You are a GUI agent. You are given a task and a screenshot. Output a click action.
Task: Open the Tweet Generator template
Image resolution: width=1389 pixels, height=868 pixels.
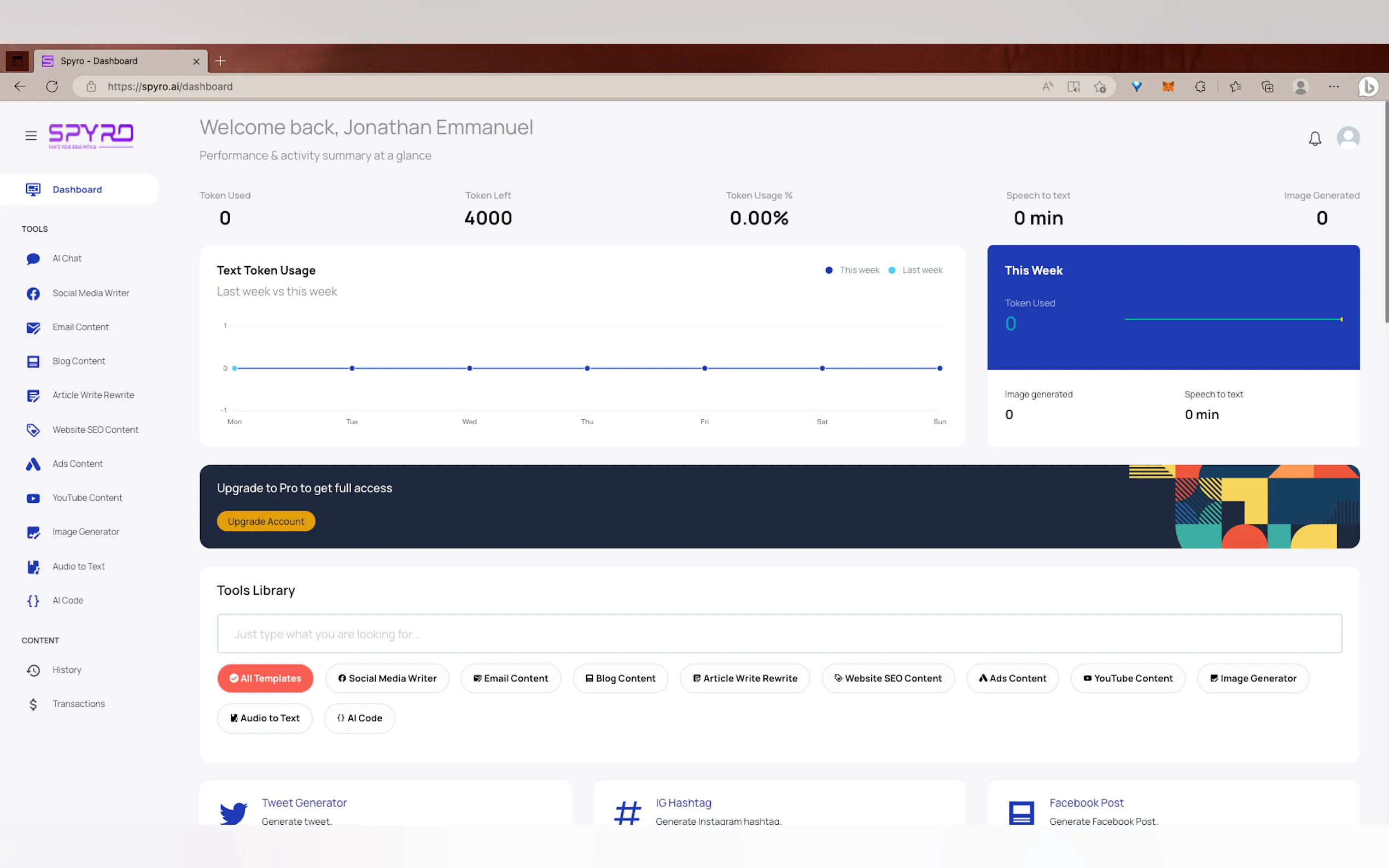[x=304, y=802]
